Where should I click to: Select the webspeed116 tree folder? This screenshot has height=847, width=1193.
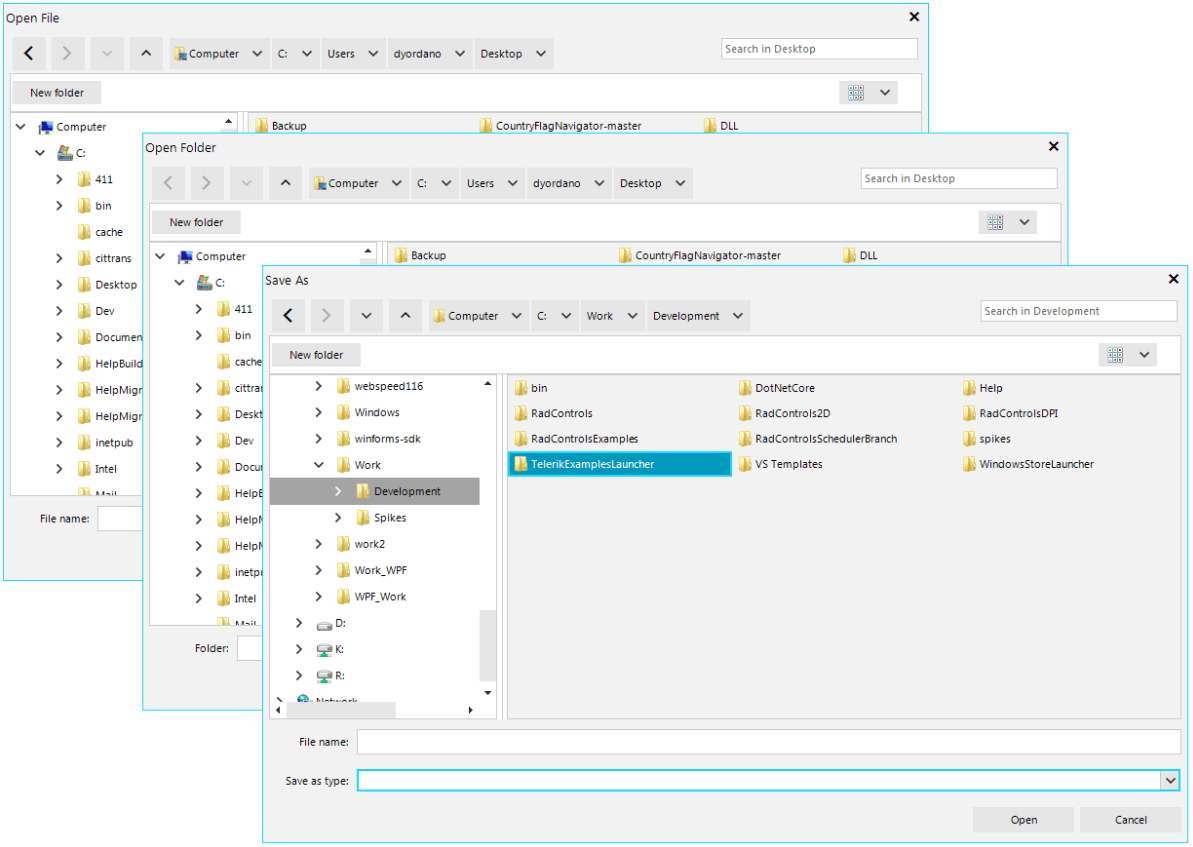388,386
